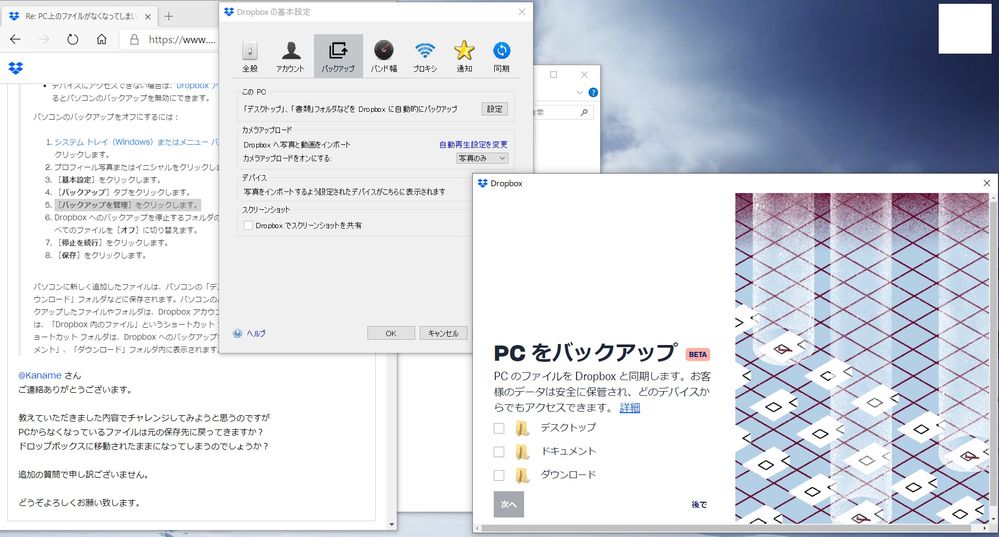Click the browser refresh icon

click(x=73, y=40)
